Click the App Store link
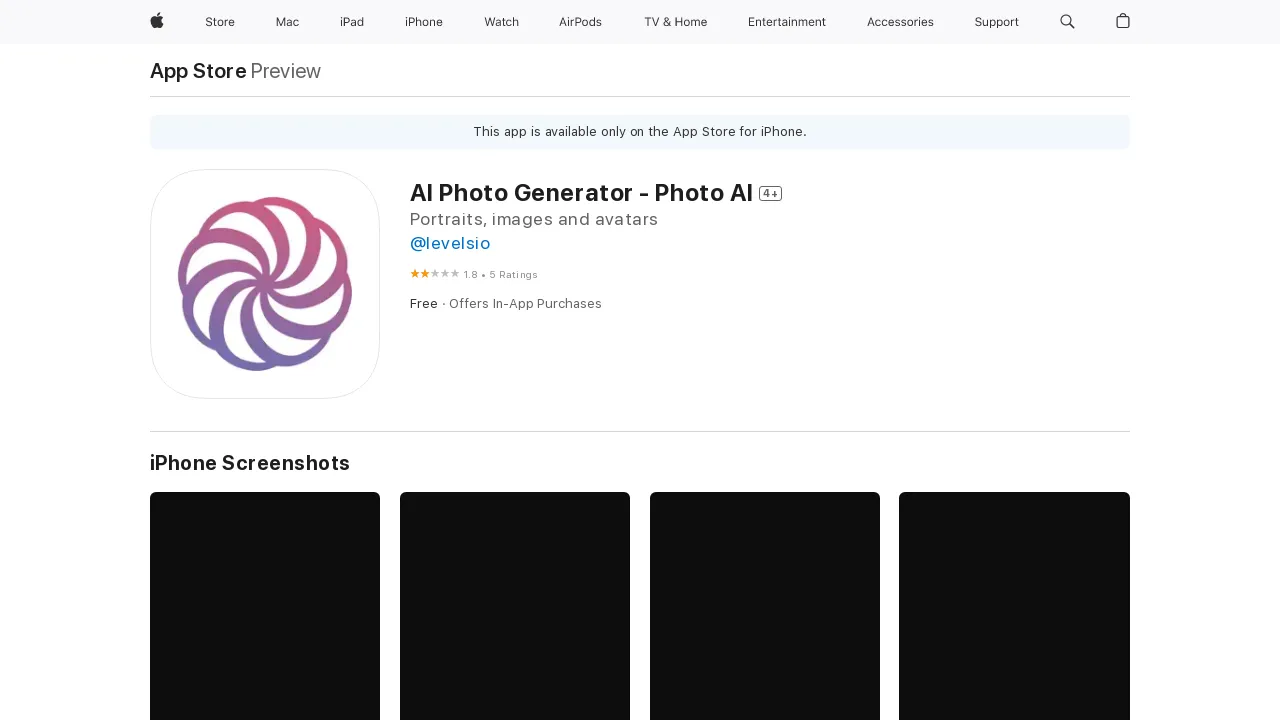 tap(197, 71)
